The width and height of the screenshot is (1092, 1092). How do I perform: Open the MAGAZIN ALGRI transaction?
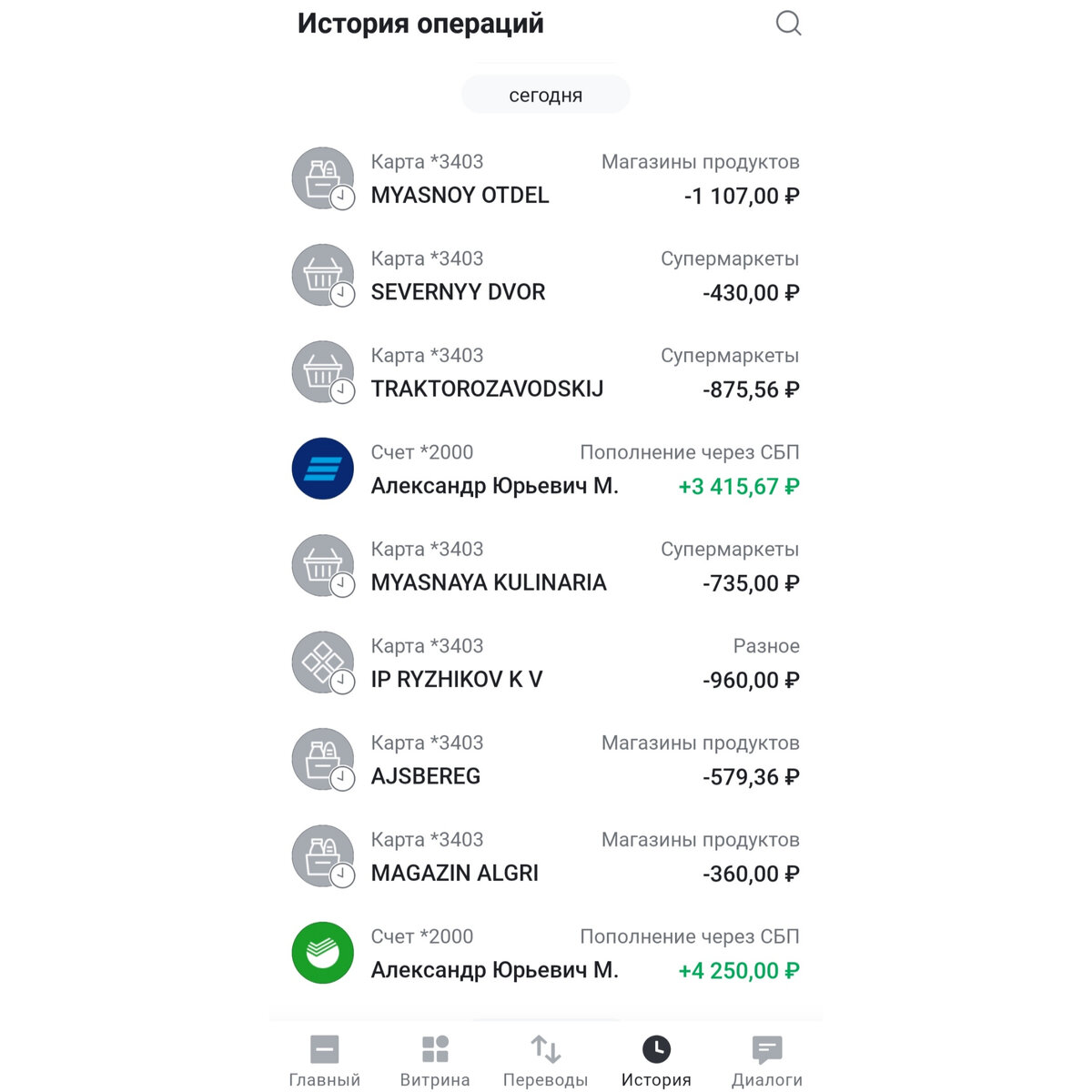[546, 856]
